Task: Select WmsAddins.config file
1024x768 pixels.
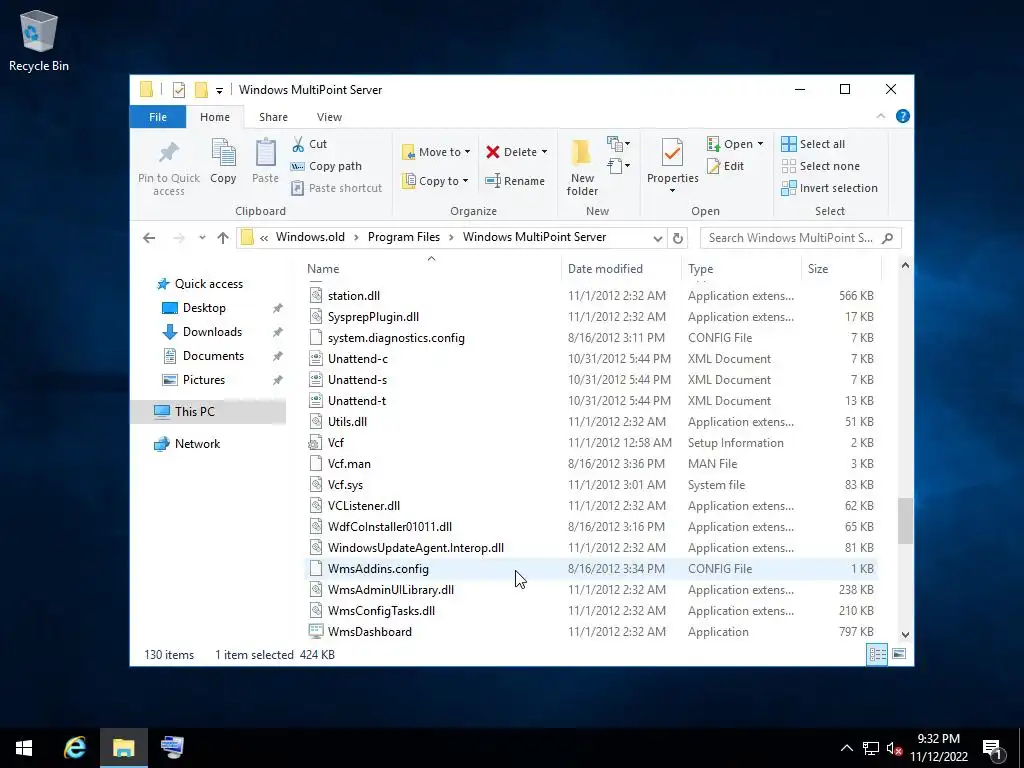Action: point(591,569)
